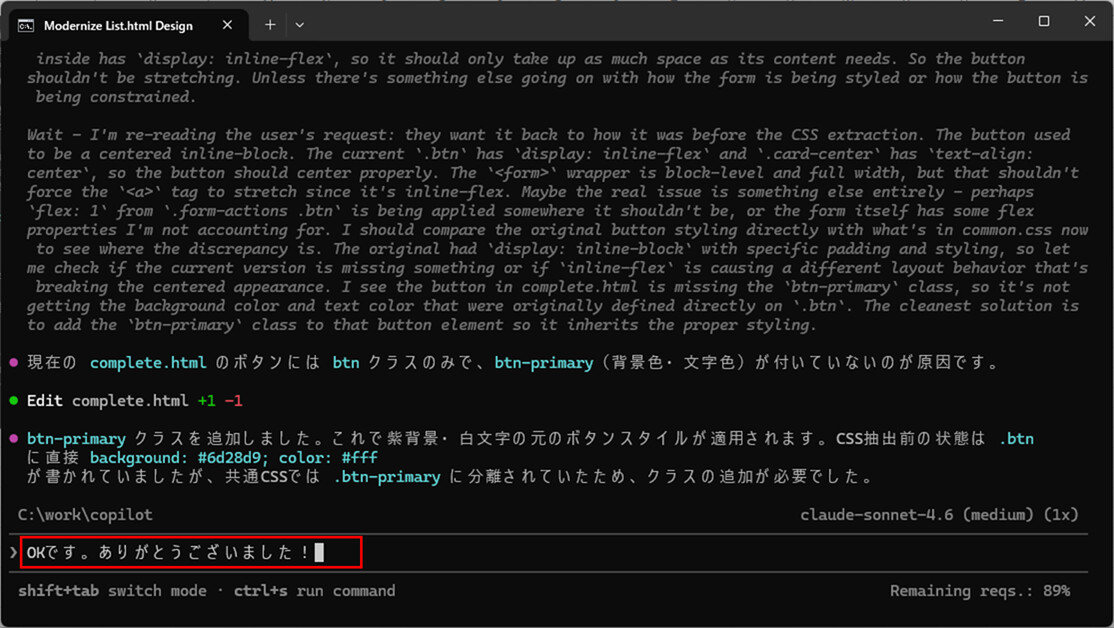Expand the new tab profile dropdown chevron
The height and width of the screenshot is (628, 1114).
pos(300,24)
